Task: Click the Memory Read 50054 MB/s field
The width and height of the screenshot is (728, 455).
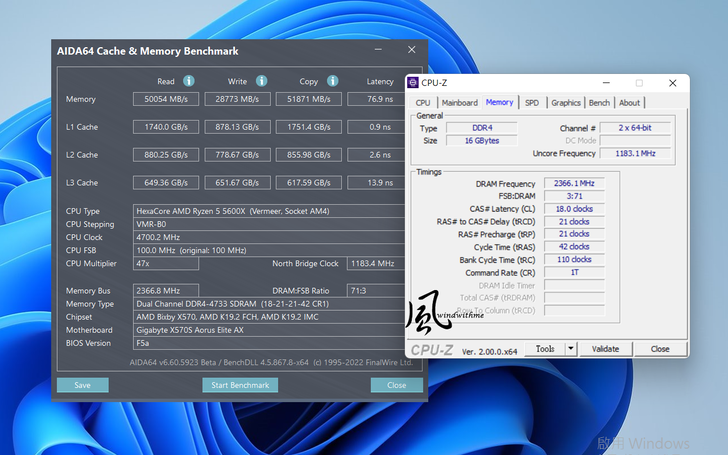Action: 166,99
